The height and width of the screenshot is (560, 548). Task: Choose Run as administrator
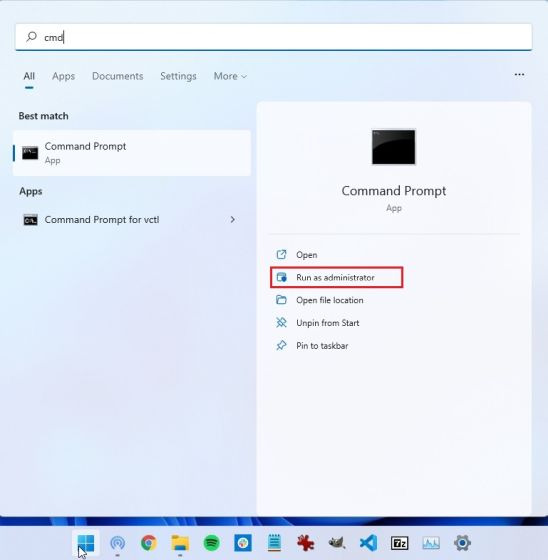click(337, 277)
